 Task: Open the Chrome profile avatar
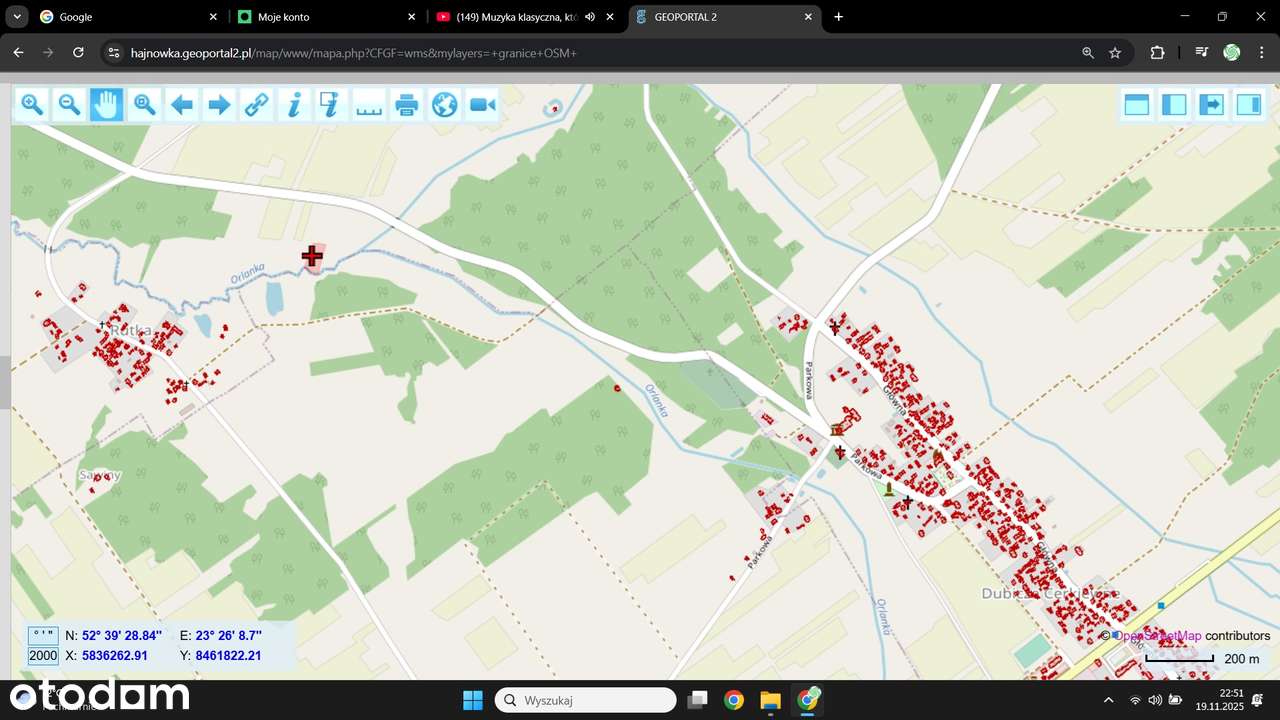tap(1232, 53)
